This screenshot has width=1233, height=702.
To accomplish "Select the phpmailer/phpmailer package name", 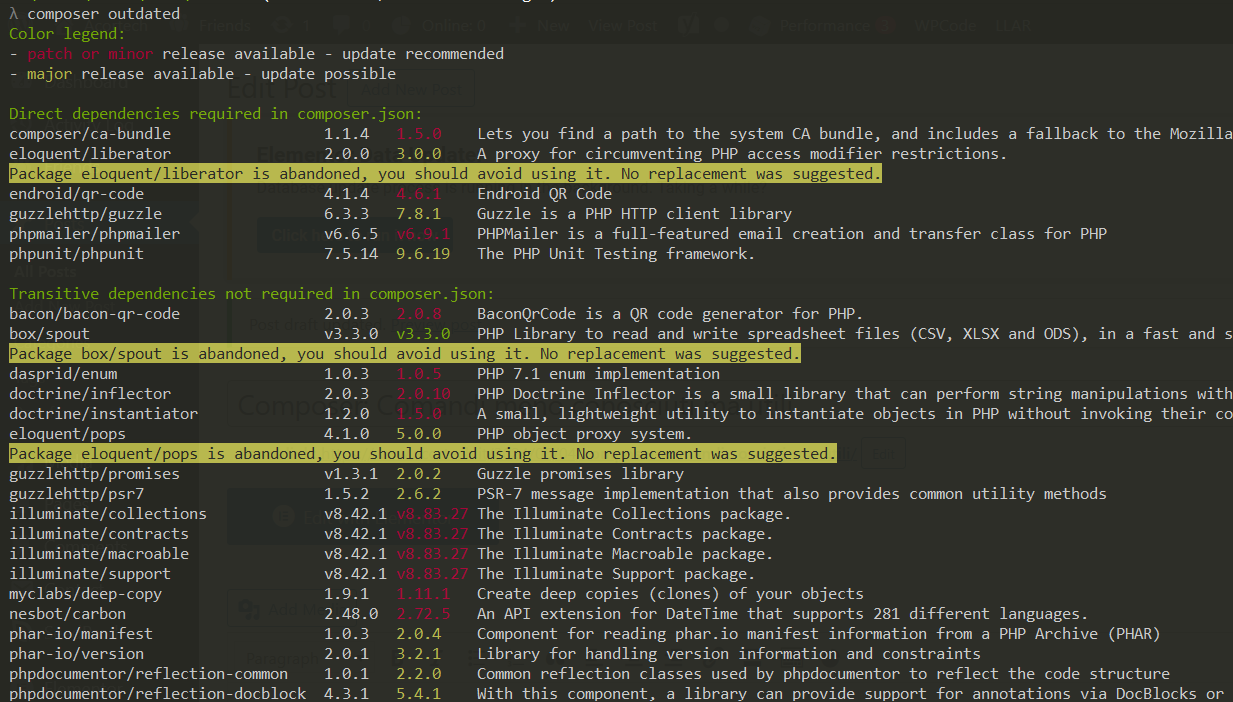I will [x=94, y=234].
